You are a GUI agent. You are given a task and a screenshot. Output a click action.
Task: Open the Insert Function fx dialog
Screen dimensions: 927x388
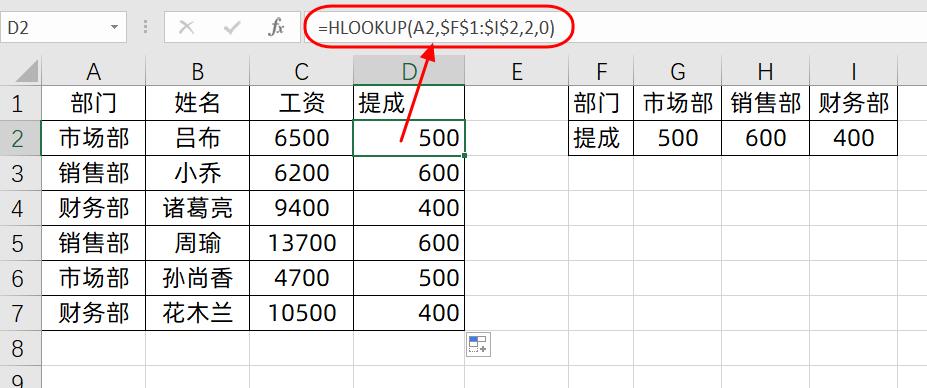(x=276, y=27)
